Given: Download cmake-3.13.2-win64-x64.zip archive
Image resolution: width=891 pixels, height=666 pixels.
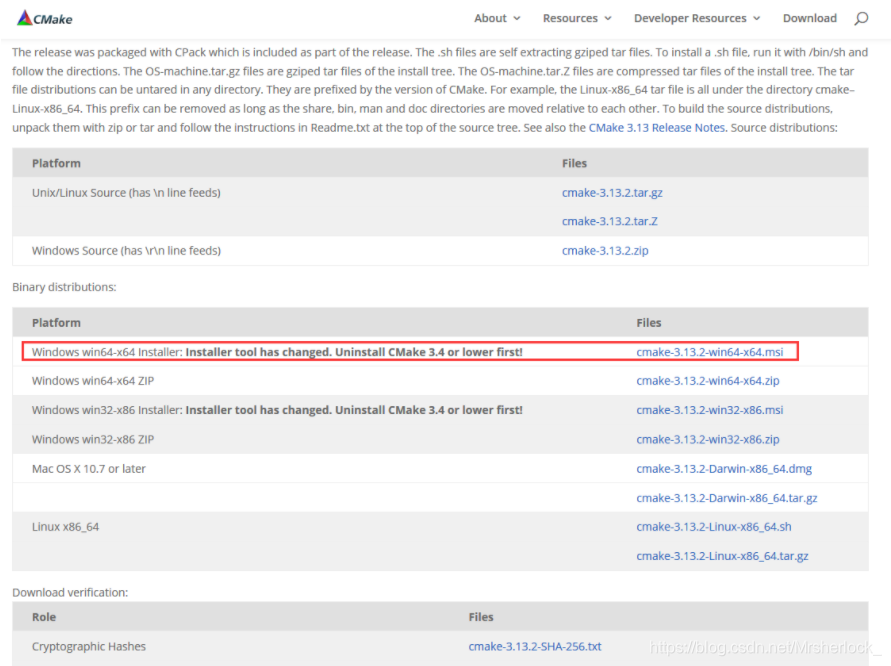Looking at the screenshot, I should click(x=707, y=381).
